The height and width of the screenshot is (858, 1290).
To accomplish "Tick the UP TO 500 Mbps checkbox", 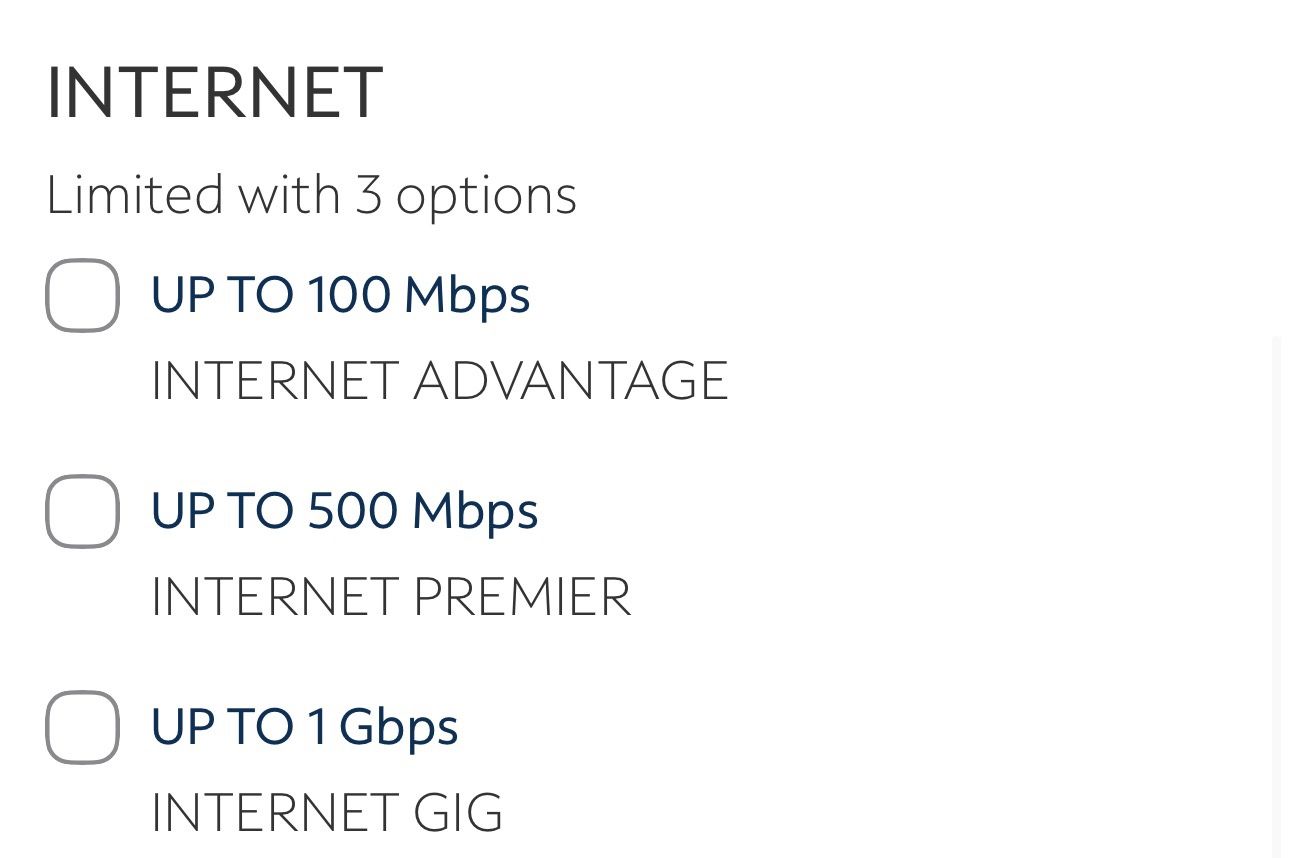I will coord(82,511).
